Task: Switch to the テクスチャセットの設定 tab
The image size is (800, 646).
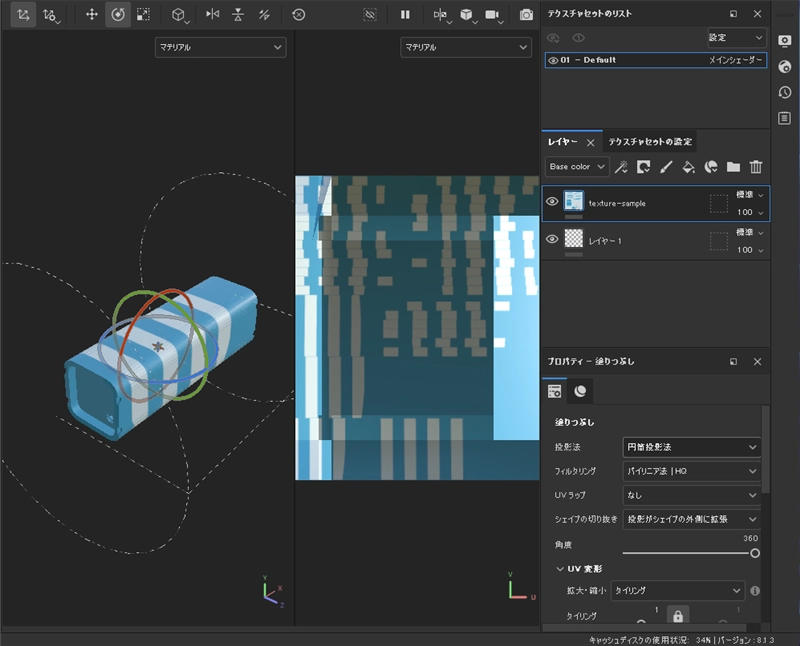Action: tap(650, 142)
